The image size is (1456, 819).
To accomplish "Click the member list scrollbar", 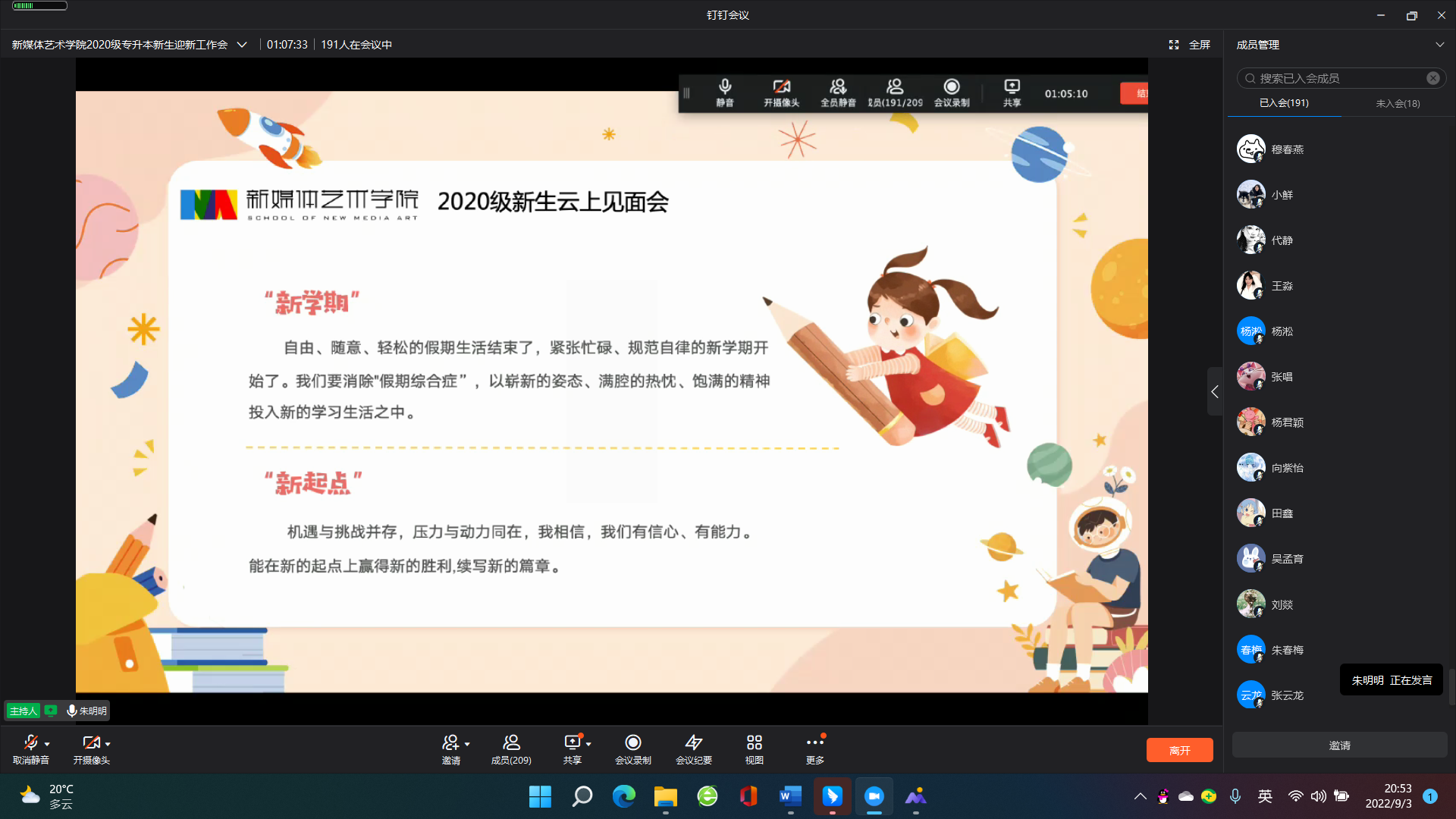I will pyautogui.click(x=1451, y=686).
